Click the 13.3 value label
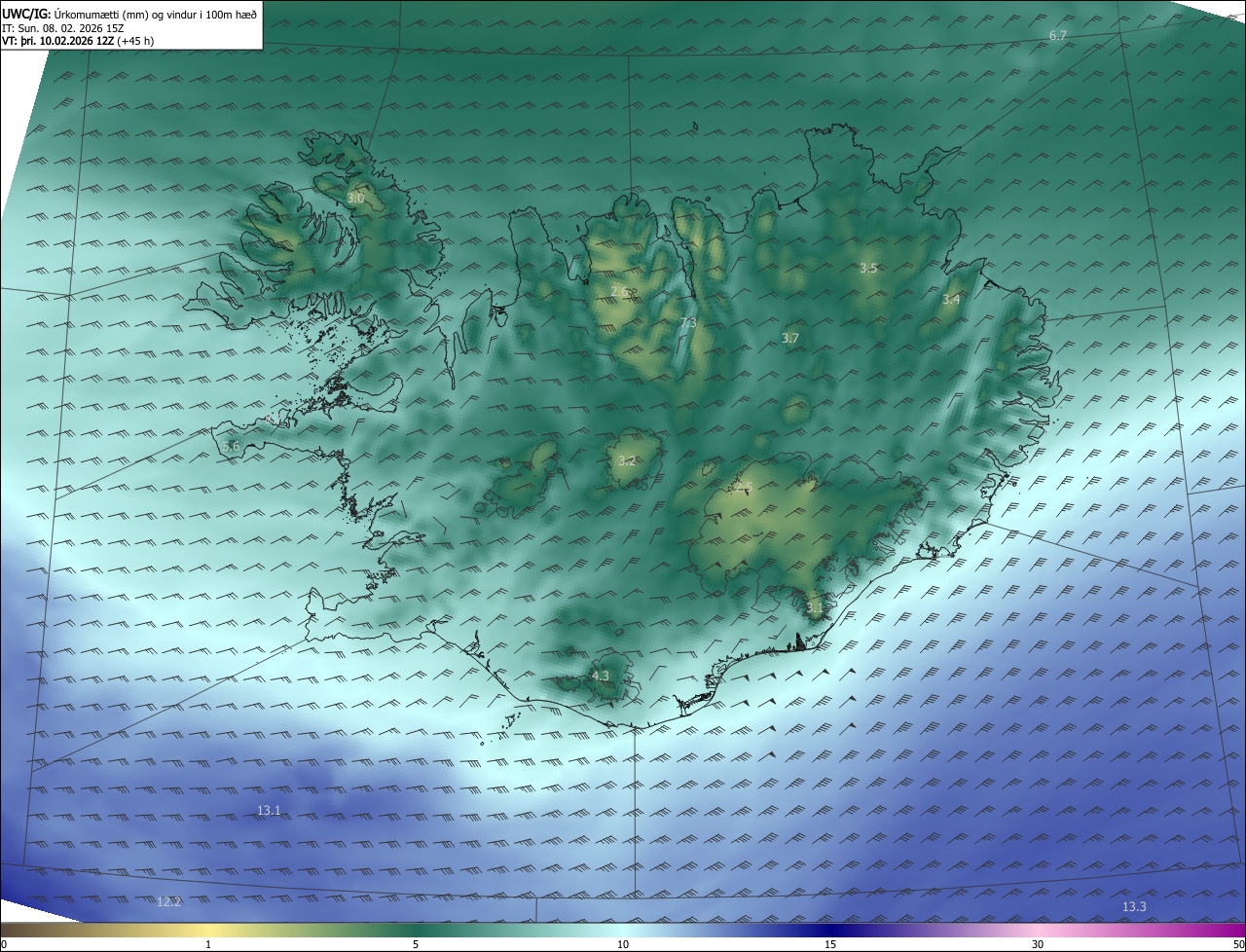 [1134, 906]
